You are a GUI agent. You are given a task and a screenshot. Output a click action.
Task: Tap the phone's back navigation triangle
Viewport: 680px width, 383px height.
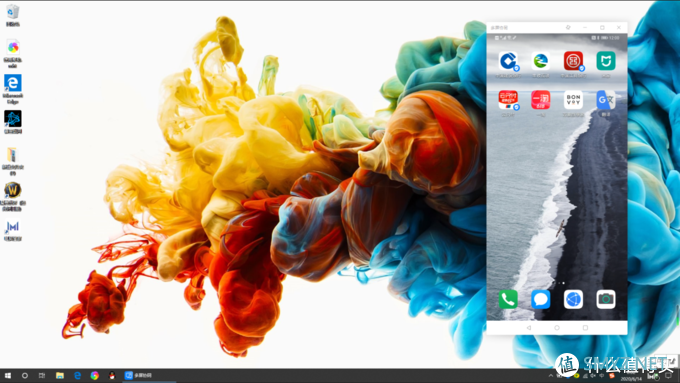529,328
